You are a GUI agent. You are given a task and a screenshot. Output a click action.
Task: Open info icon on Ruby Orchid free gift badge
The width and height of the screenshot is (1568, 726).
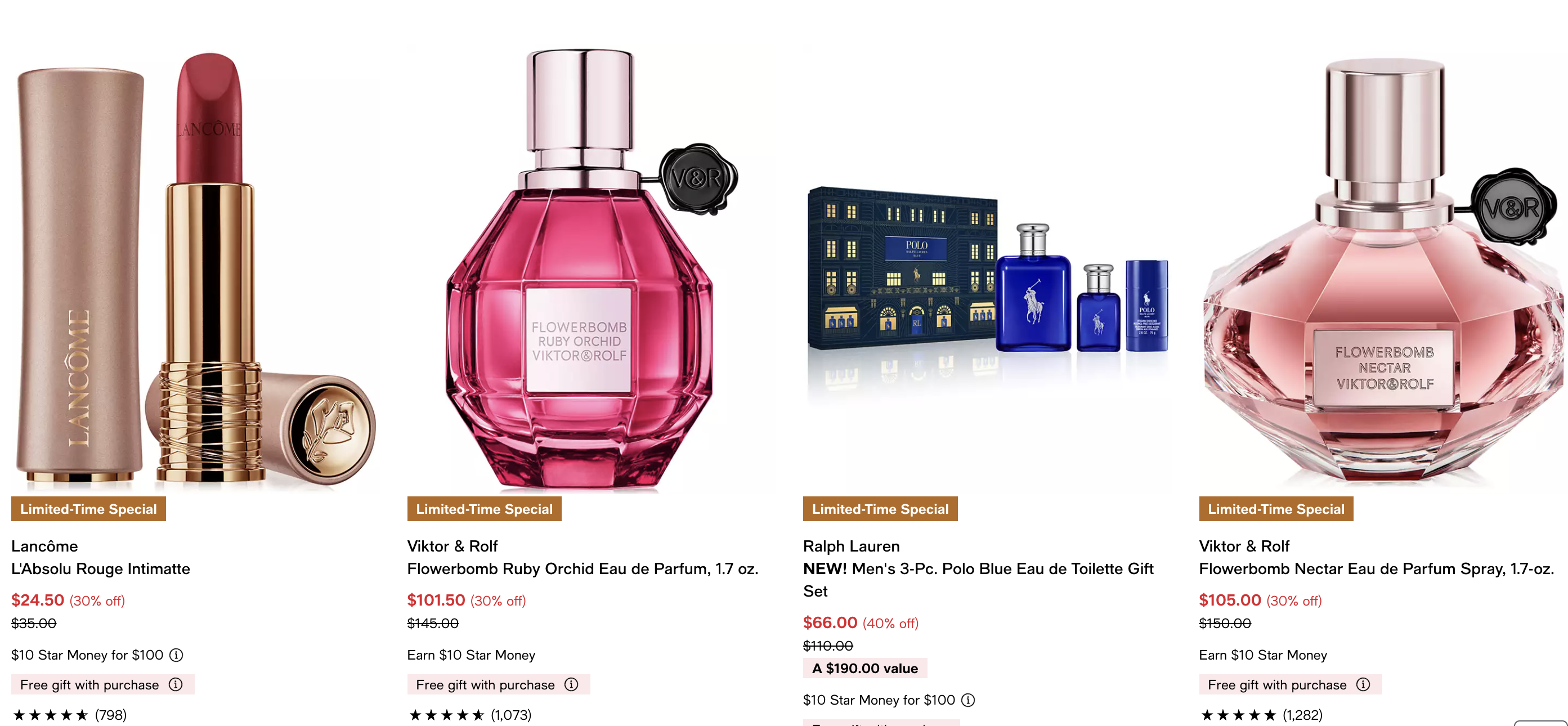pyautogui.click(x=571, y=684)
